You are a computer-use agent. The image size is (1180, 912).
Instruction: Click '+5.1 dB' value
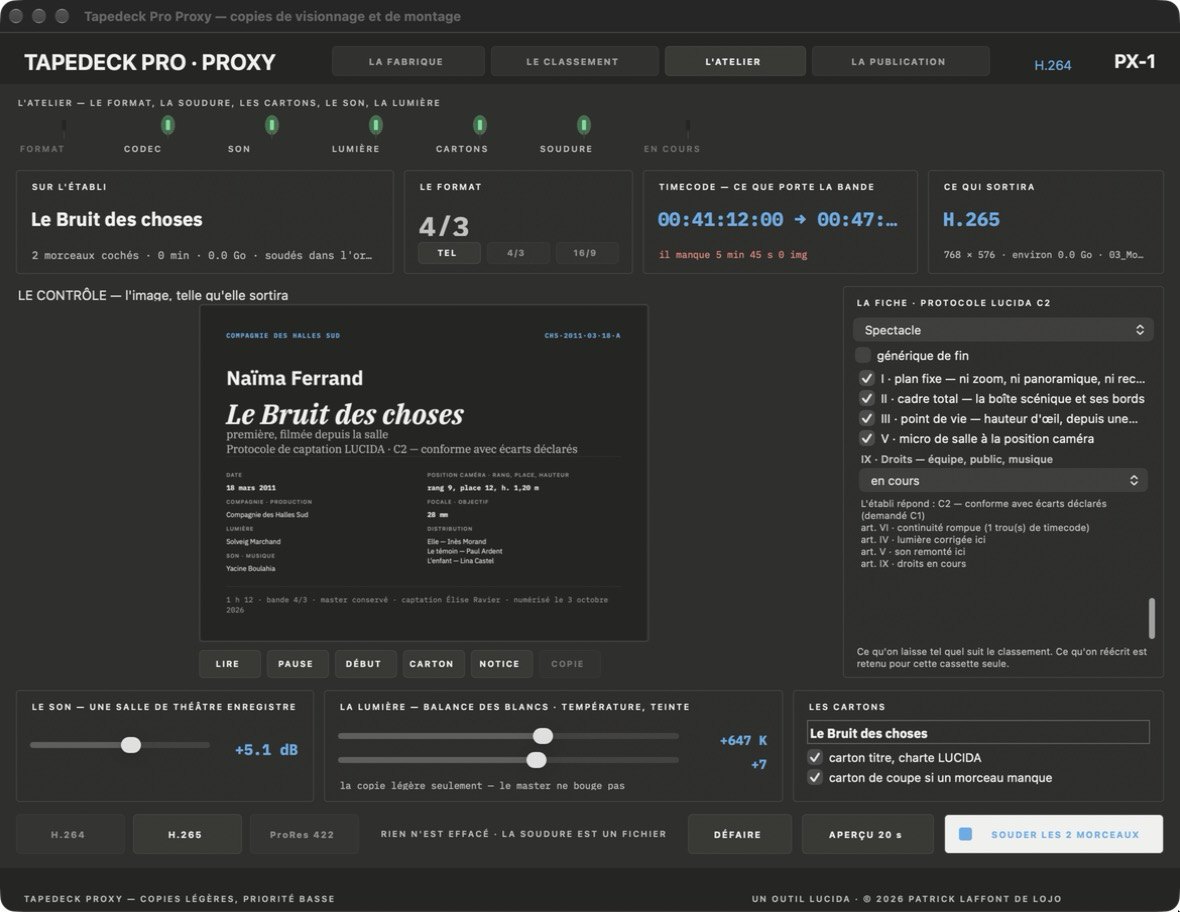[266, 749]
